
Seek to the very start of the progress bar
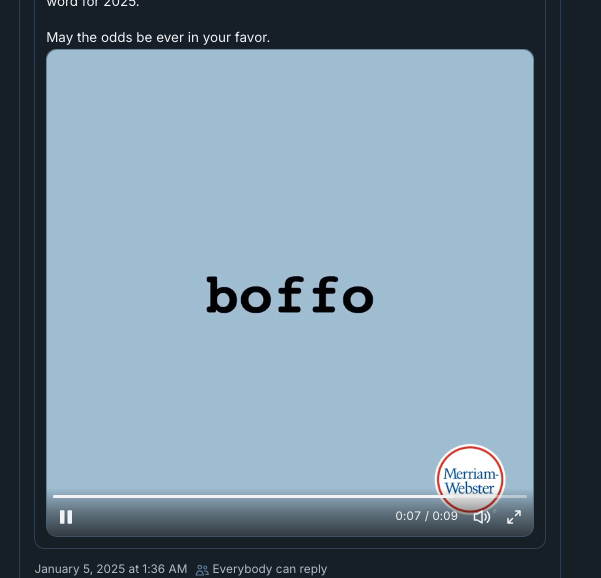point(54,496)
